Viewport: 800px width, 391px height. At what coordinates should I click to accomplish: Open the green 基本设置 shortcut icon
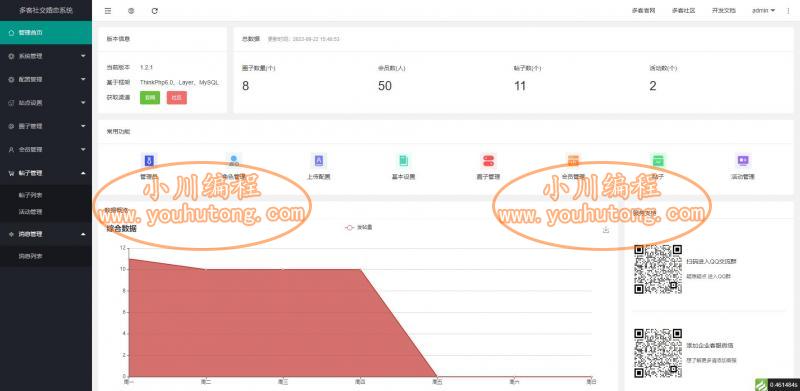[x=404, y=161]
